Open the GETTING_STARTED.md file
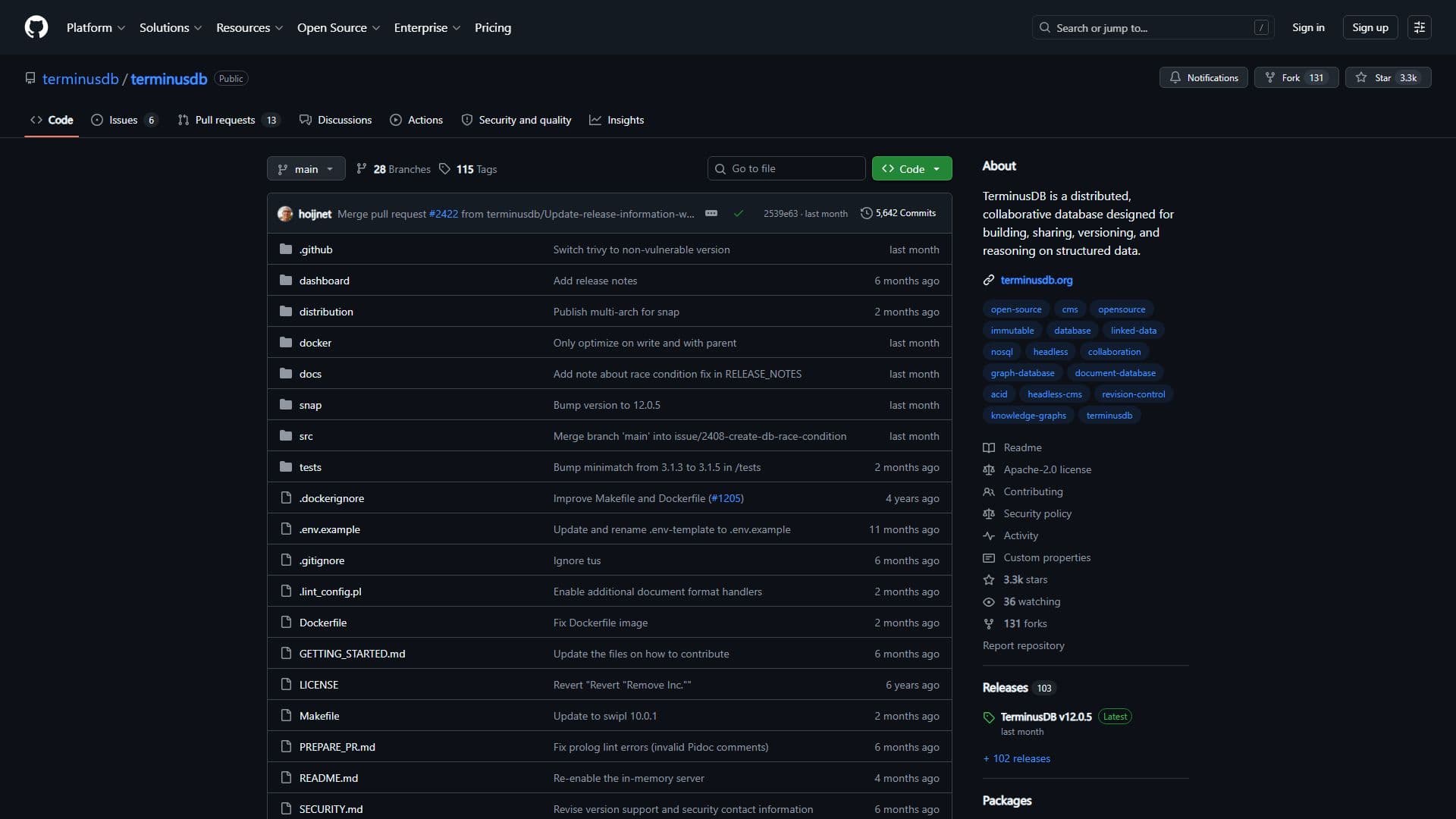 click(352, 654)
